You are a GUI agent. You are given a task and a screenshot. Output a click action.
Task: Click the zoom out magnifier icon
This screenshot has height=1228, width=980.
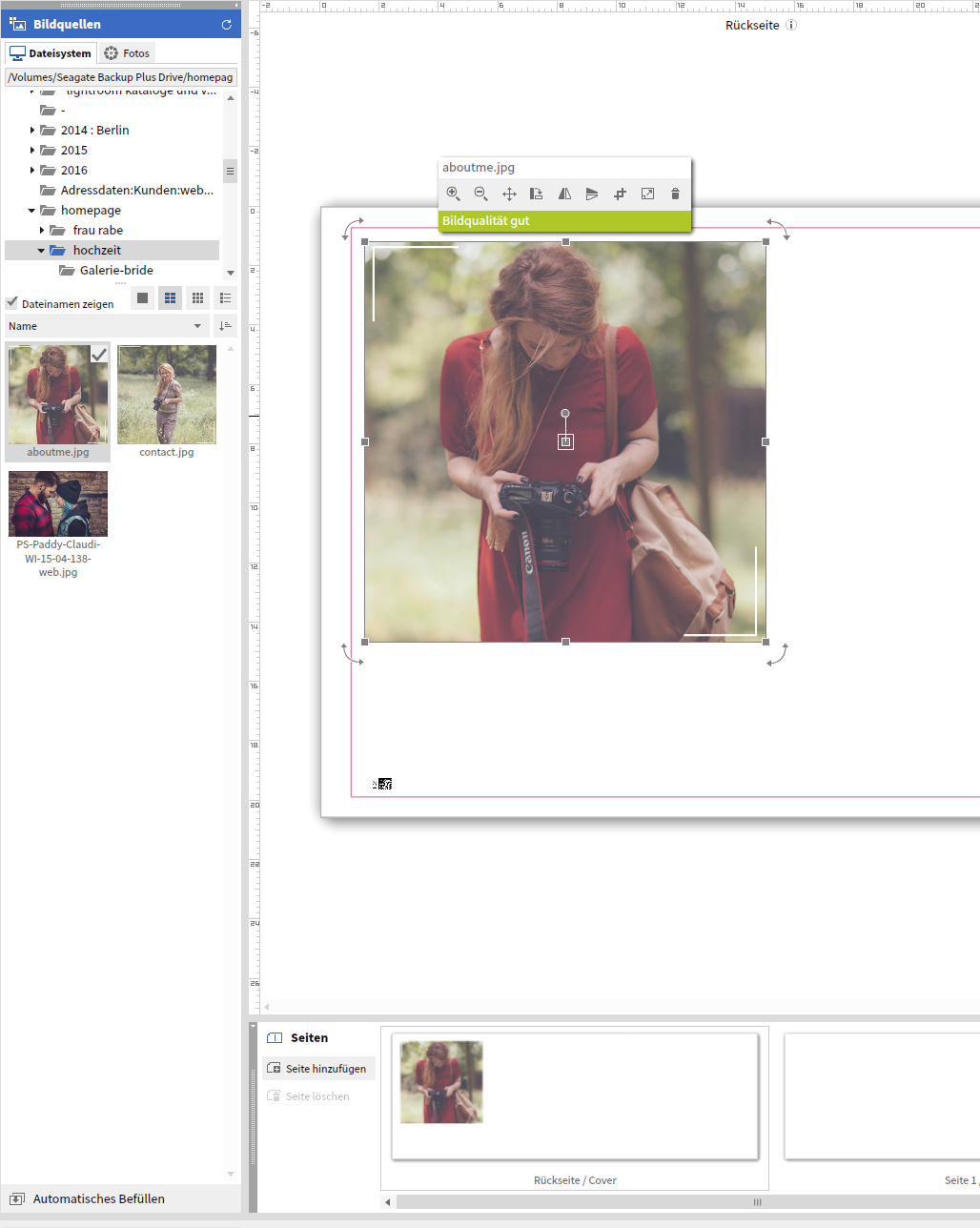pos(480,194)
